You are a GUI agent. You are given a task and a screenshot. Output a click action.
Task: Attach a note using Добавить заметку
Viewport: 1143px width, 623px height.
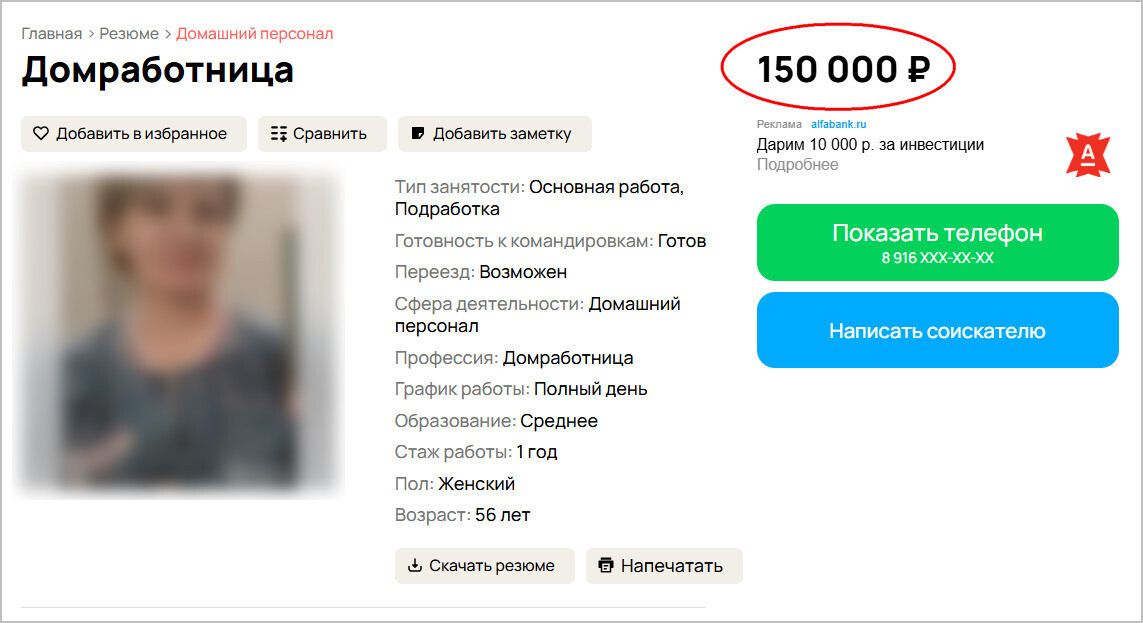click(494, 133)
